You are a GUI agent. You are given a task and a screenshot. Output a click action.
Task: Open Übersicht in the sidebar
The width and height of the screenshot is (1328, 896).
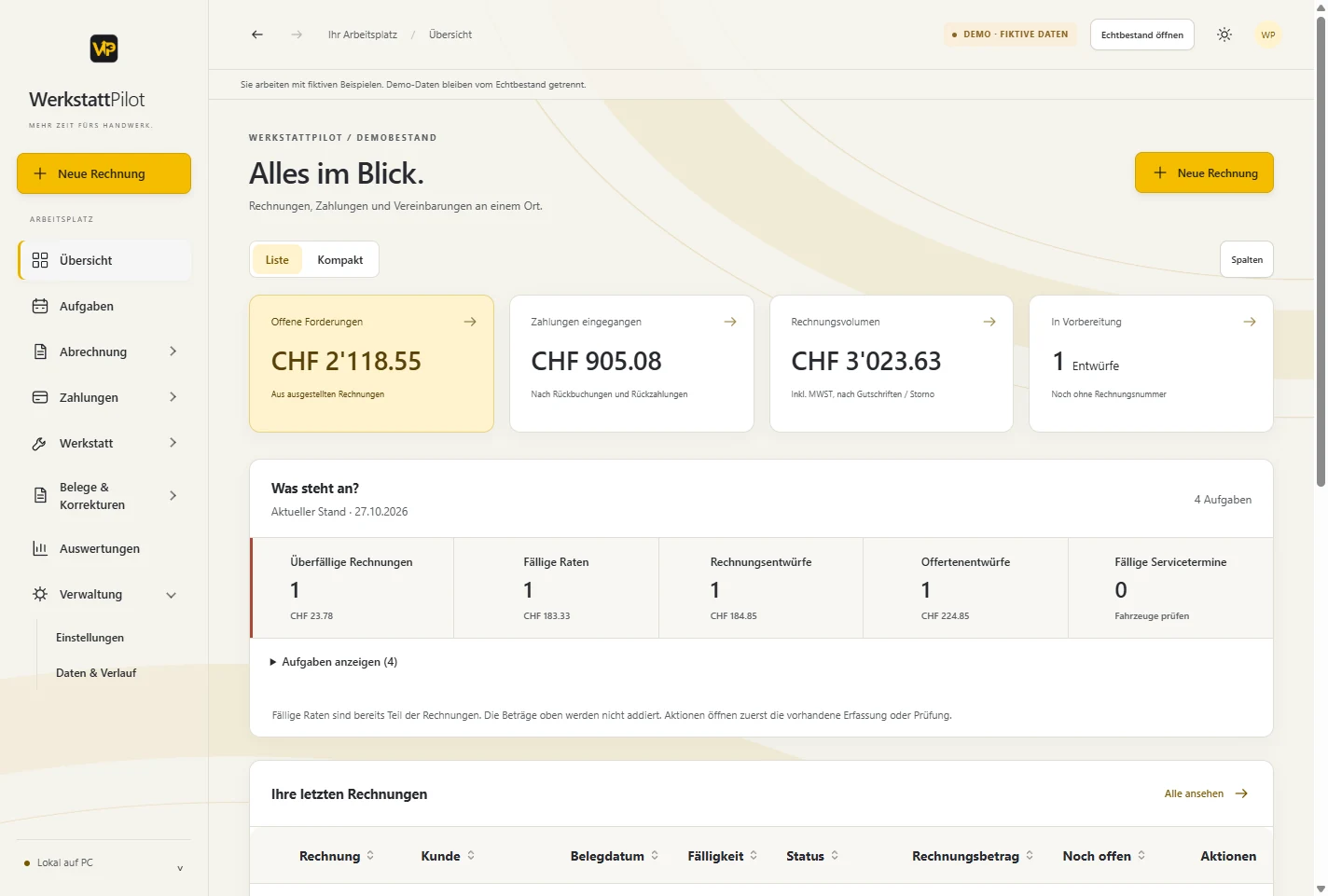104,260
